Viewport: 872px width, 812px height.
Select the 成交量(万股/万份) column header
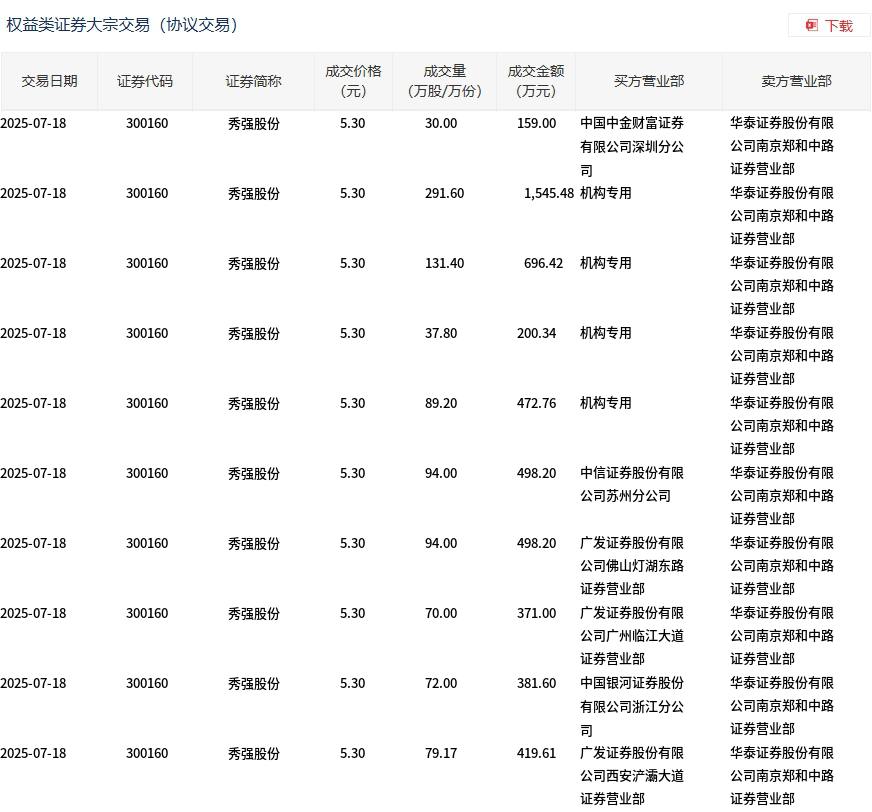point(444,82)
